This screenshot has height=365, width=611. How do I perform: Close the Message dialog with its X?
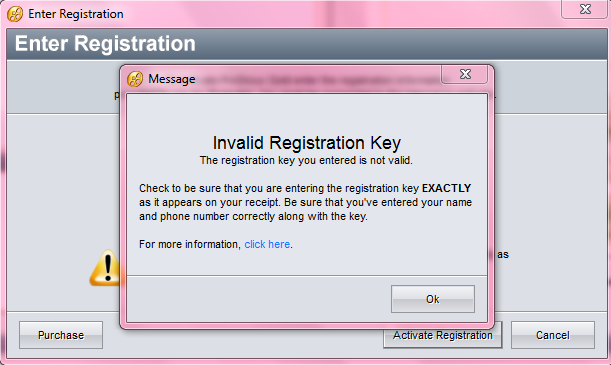point(464,74)
